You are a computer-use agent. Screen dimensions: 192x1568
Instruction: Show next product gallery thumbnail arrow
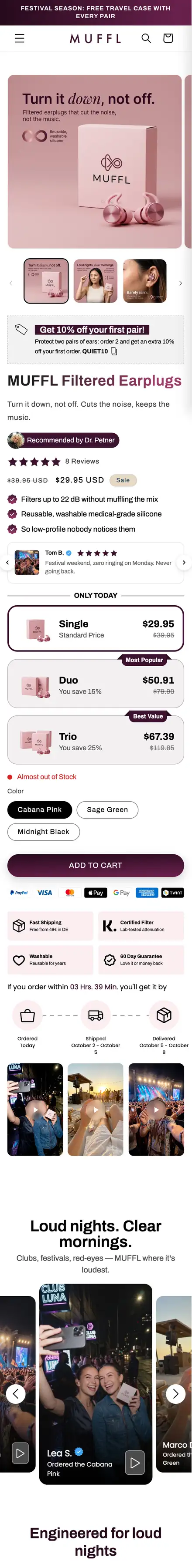pos(180,283)
